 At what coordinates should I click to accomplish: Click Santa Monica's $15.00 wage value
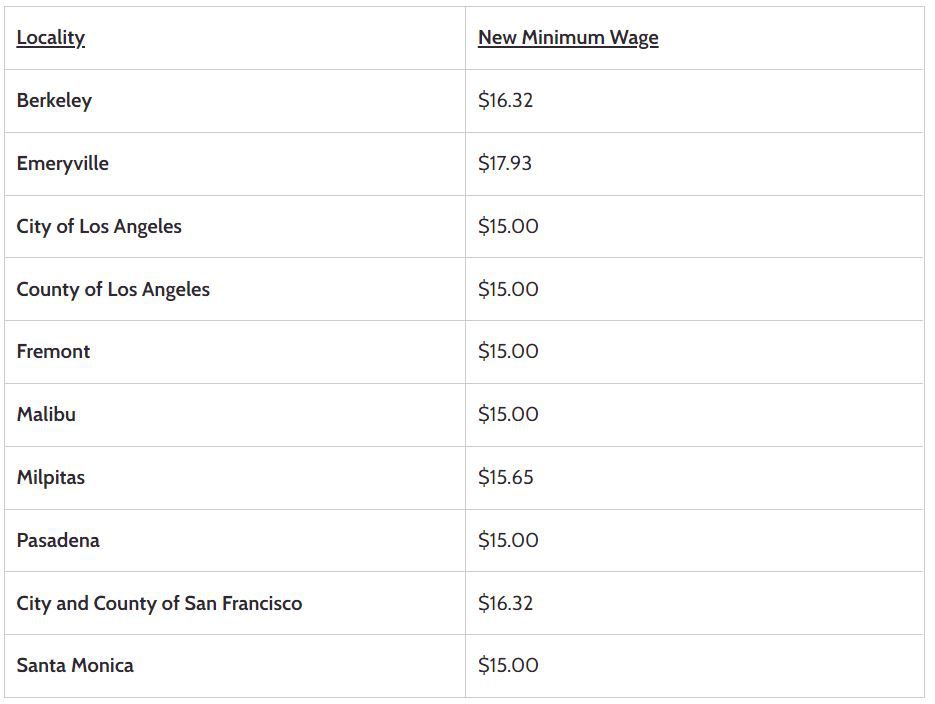point(508,665)
